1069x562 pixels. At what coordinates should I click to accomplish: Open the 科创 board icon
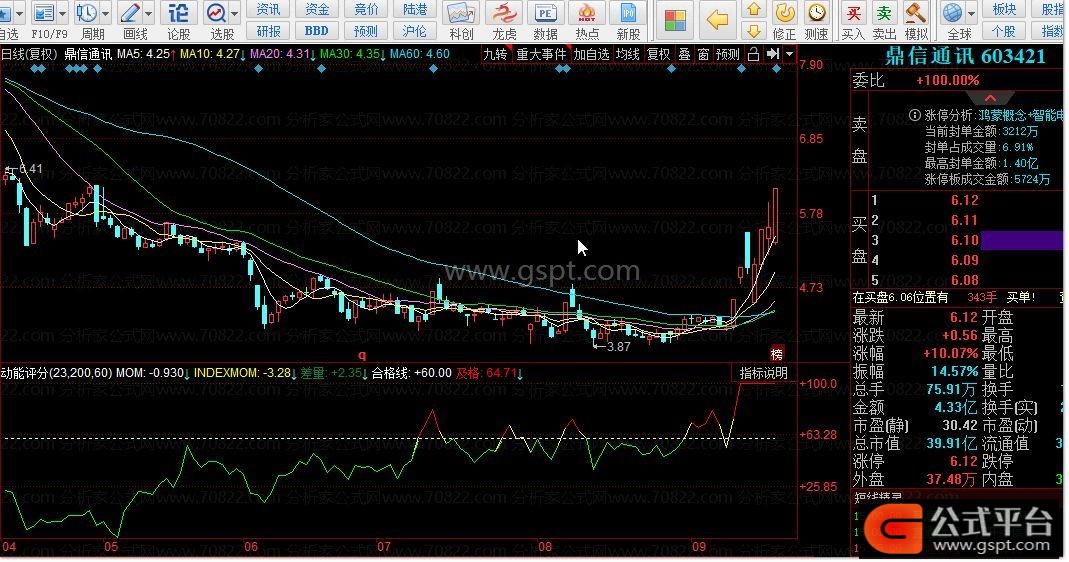coord(461,13)
